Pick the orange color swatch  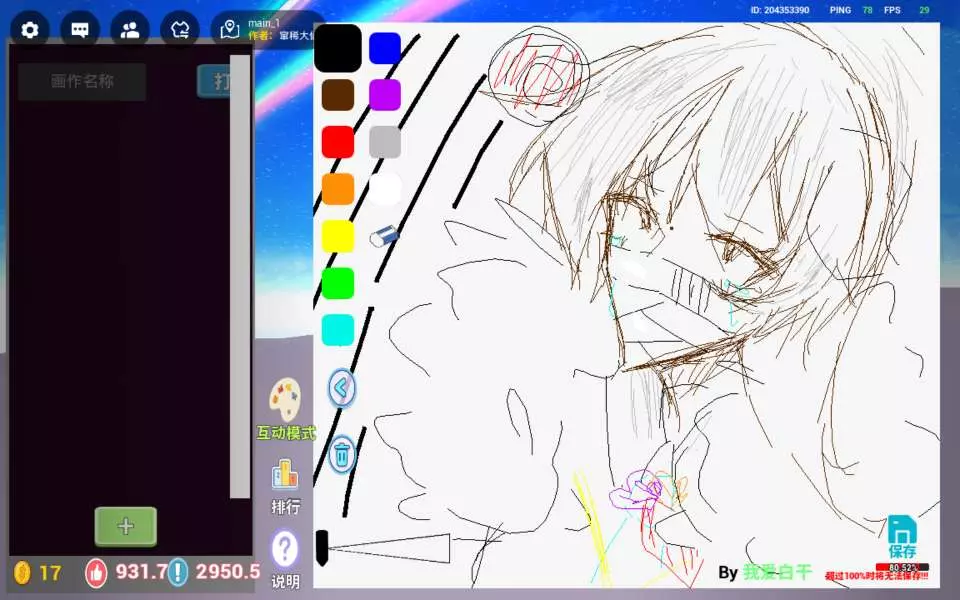pyautogui.click(x=338, y=189)
